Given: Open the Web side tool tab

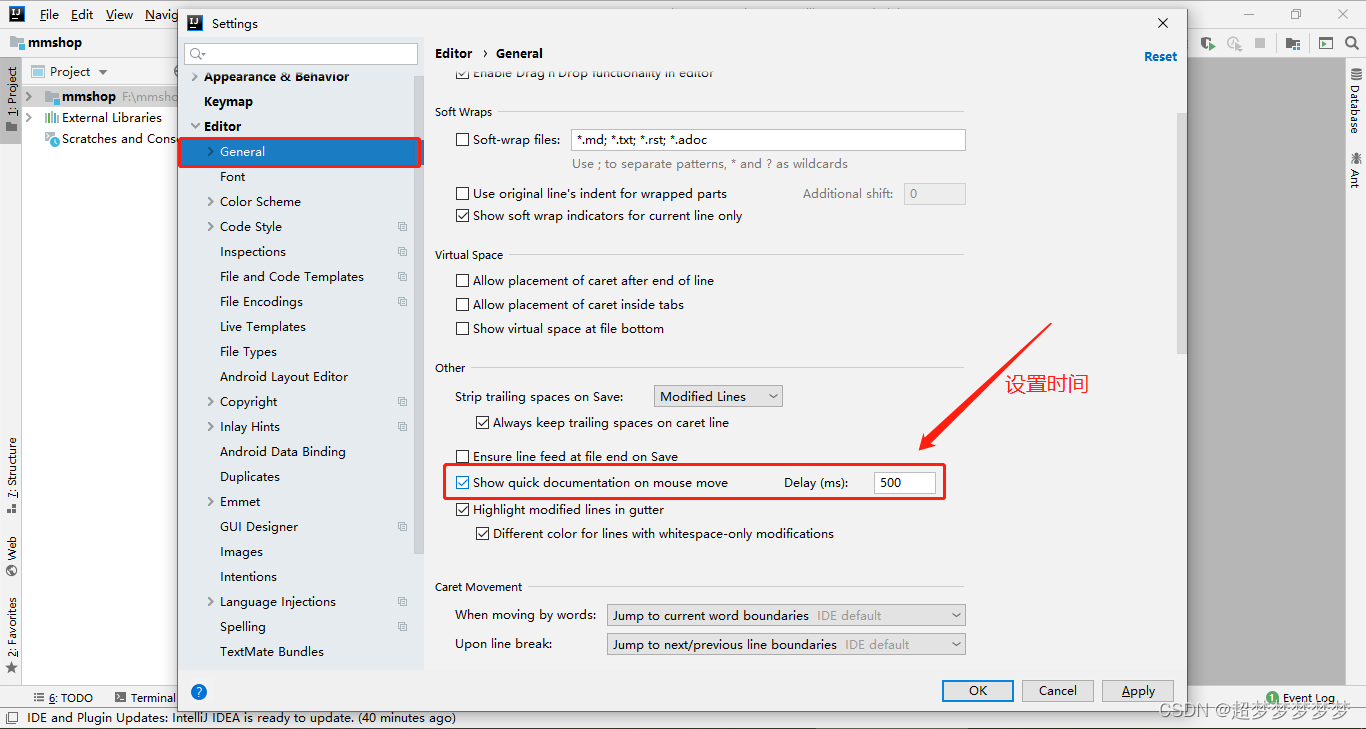Looking at the screenshot, I should pos(12,556).
